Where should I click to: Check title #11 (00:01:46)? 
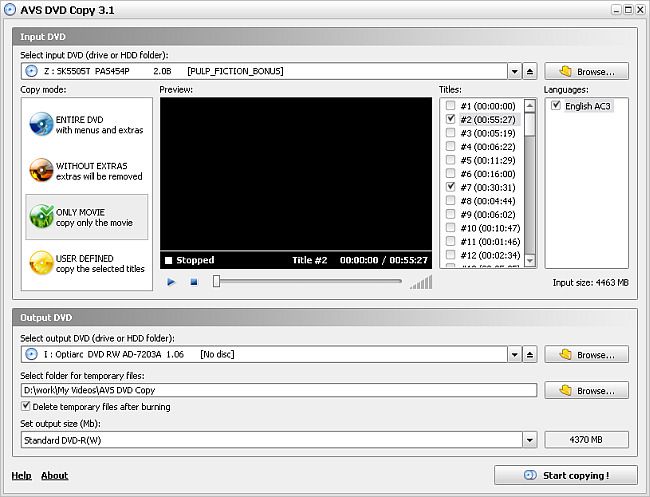(450, 241)
